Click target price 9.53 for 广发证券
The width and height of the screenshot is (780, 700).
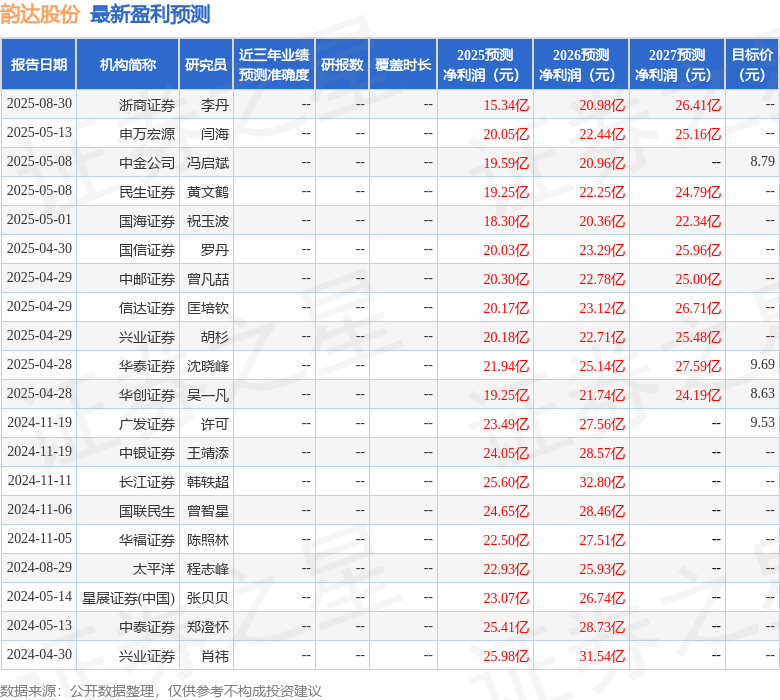click(x=762, y=423)
